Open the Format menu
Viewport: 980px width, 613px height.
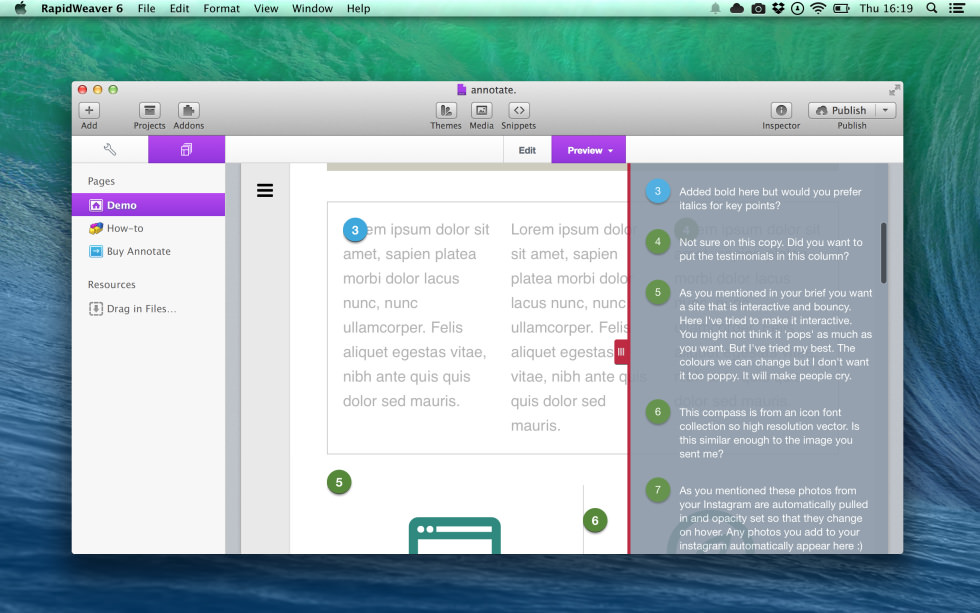(221, 8)
